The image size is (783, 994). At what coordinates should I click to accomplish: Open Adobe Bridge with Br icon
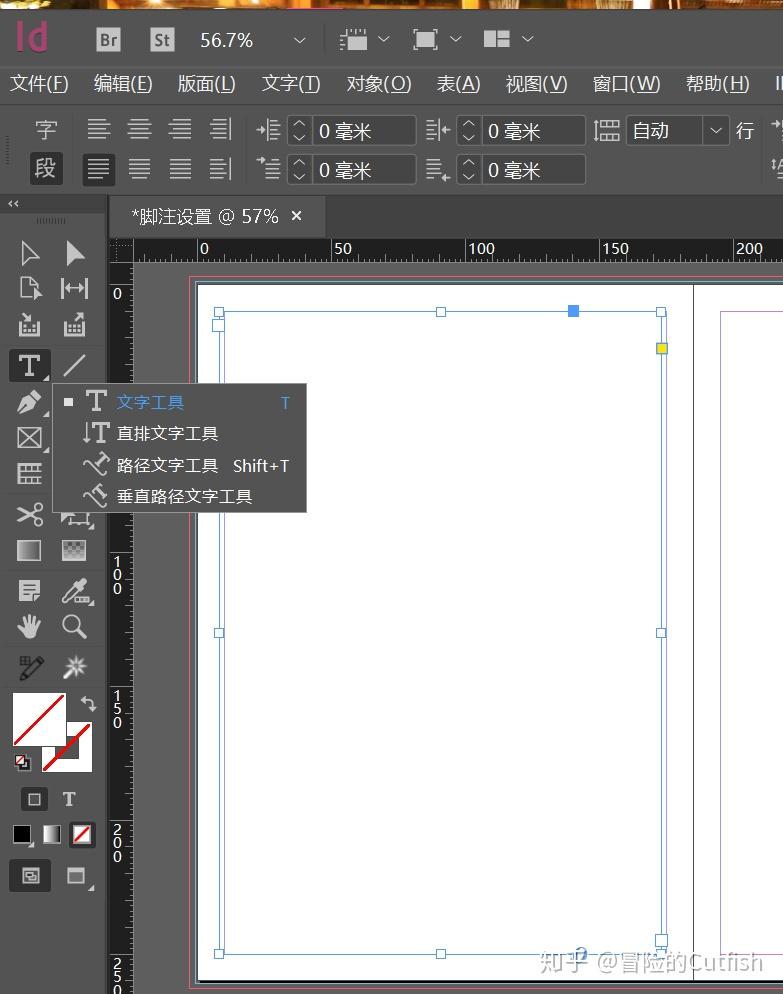pyautogui.click(x=108, y=40)
